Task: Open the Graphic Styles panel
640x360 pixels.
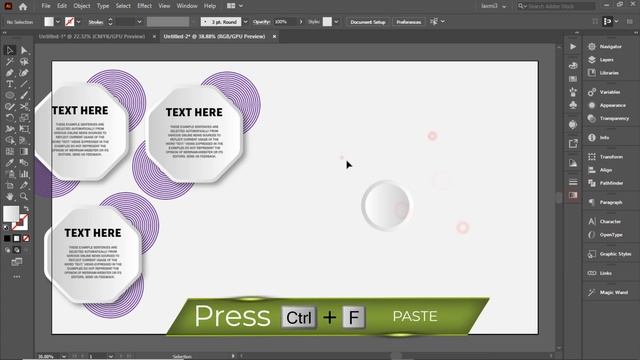Action: click(x=615, y=254)
